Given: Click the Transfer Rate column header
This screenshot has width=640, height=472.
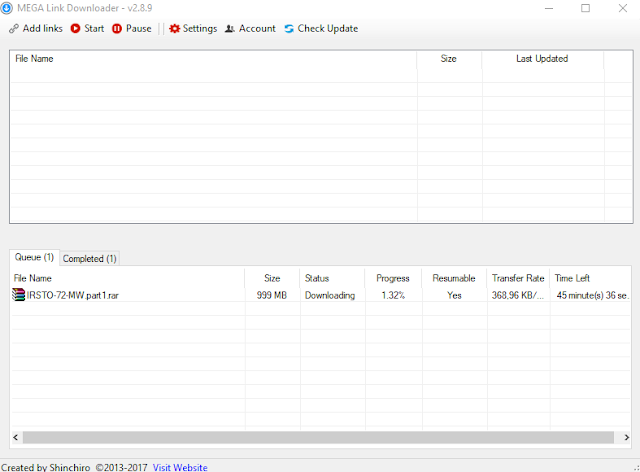Looking at the screenshot, I should click(x=518, y=278).
